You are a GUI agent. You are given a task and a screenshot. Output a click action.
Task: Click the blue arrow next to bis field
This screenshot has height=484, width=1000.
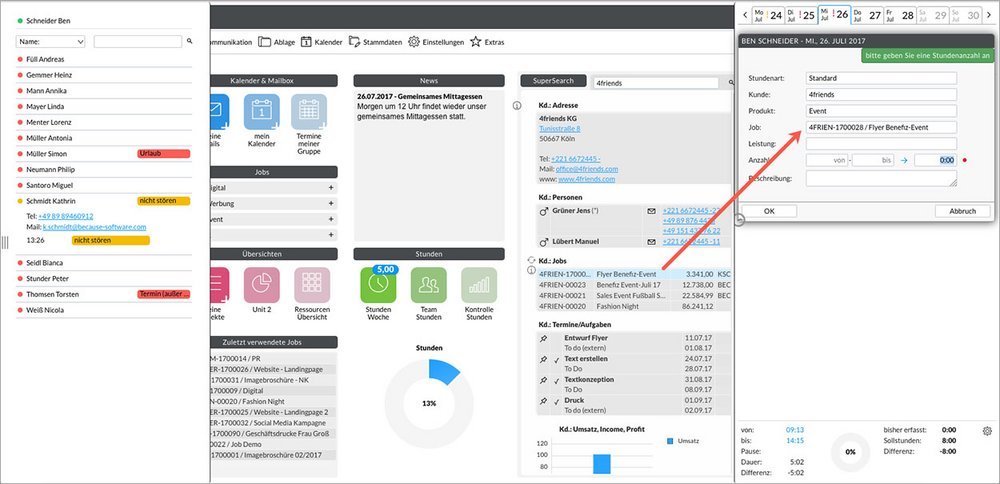904,160
